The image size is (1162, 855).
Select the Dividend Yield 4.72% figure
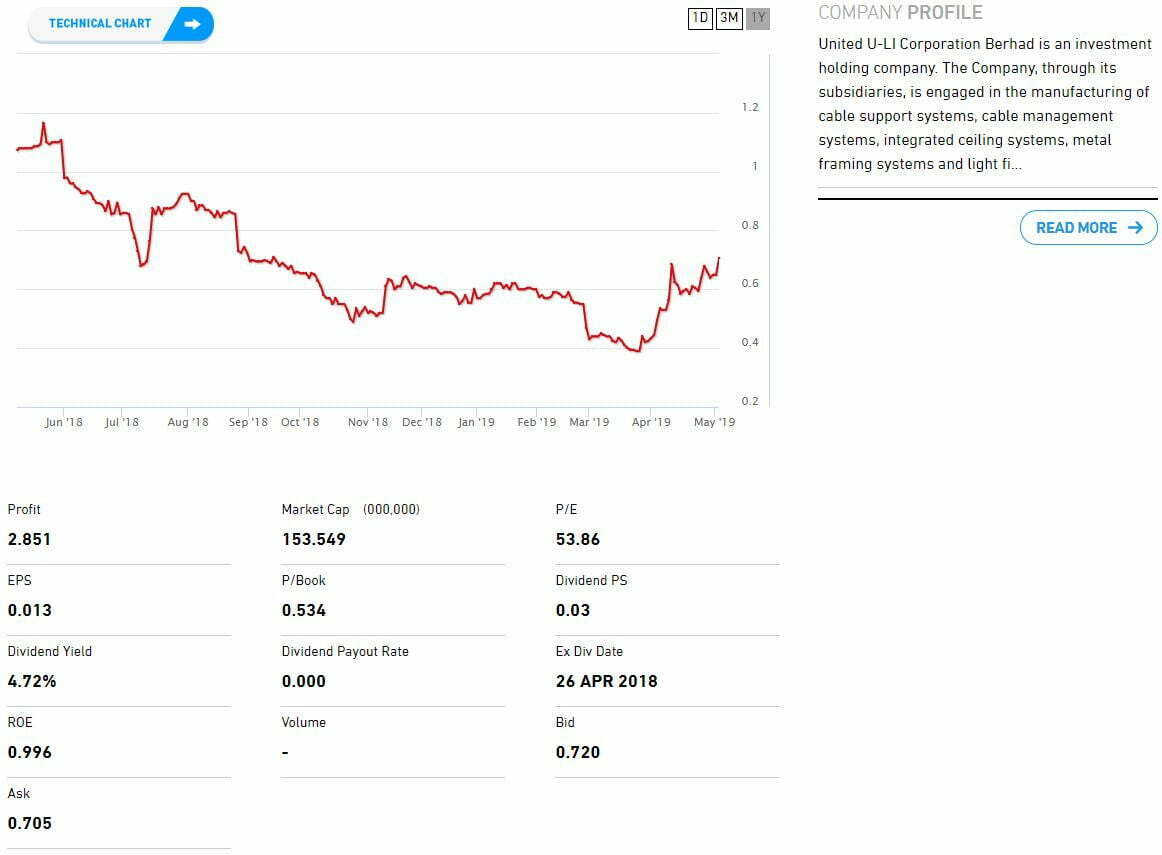click(32, 681)
